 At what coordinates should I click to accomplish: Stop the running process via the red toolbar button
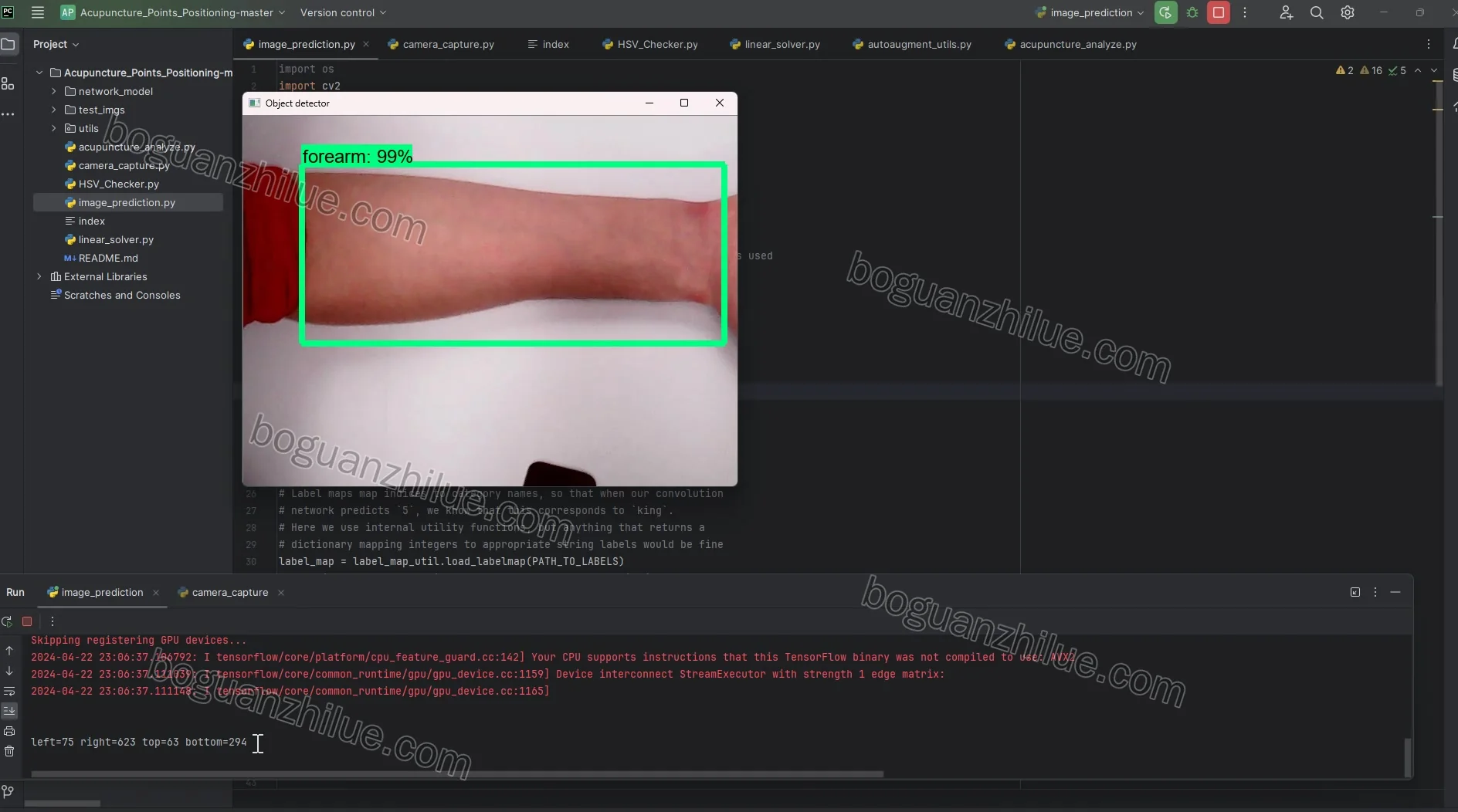pos(1219,12)
